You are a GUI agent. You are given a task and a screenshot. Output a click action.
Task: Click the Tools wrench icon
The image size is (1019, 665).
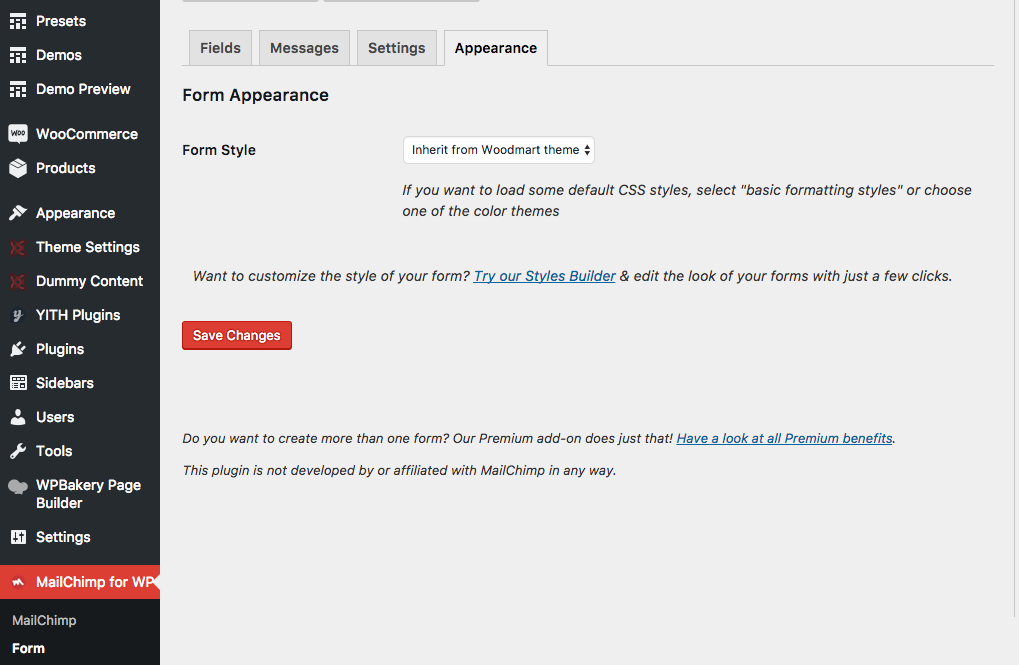18,451
